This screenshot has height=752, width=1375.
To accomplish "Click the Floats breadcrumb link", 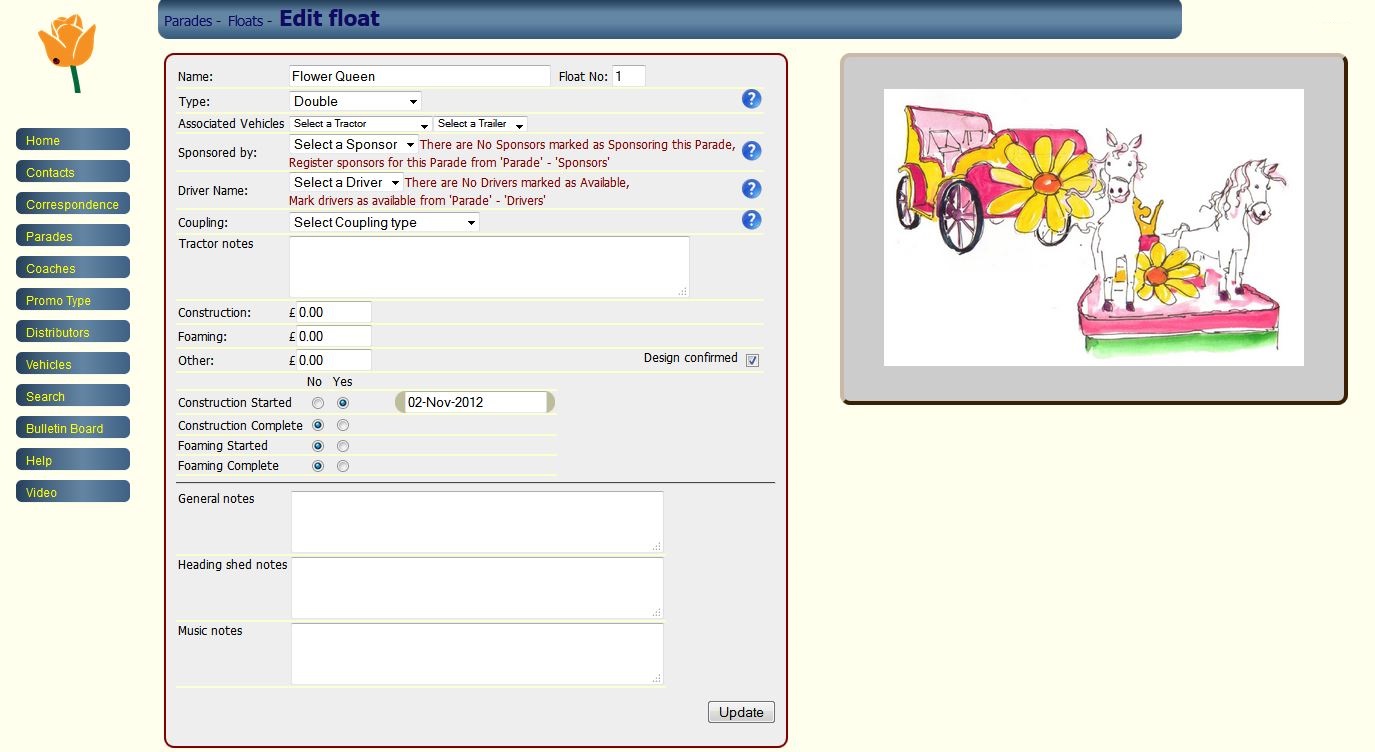I will click(245, 20).
